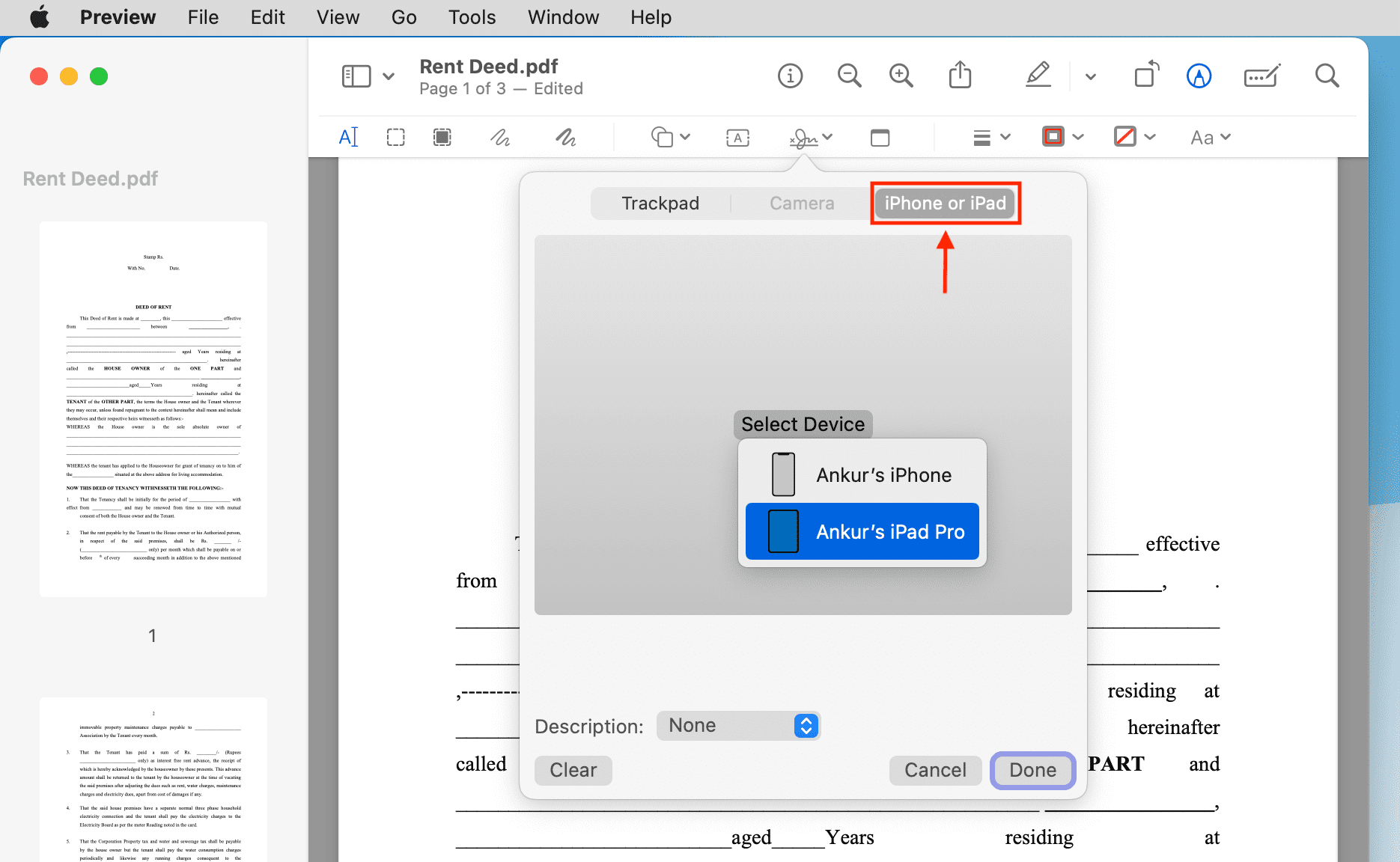Select the Rectangular Selection tool
The width and height of the screenshot is (1400, 862).
(395, 137)
